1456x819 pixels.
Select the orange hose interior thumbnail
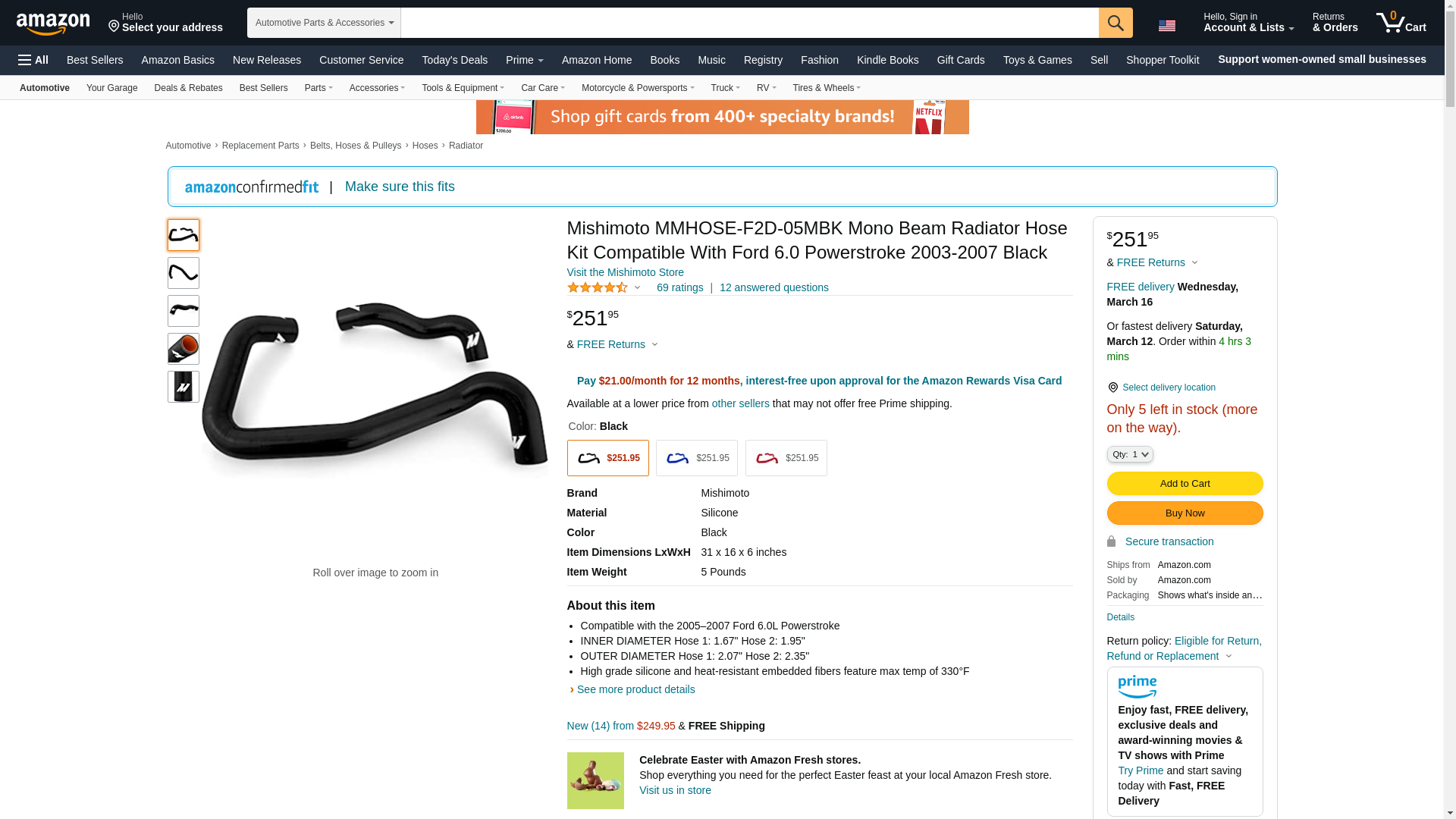click(184, 349)
